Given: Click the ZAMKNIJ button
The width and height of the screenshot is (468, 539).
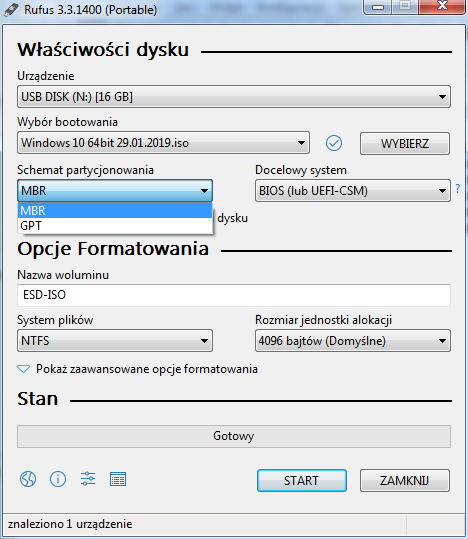Looking at the screenshot, I should tap(405, 481).
